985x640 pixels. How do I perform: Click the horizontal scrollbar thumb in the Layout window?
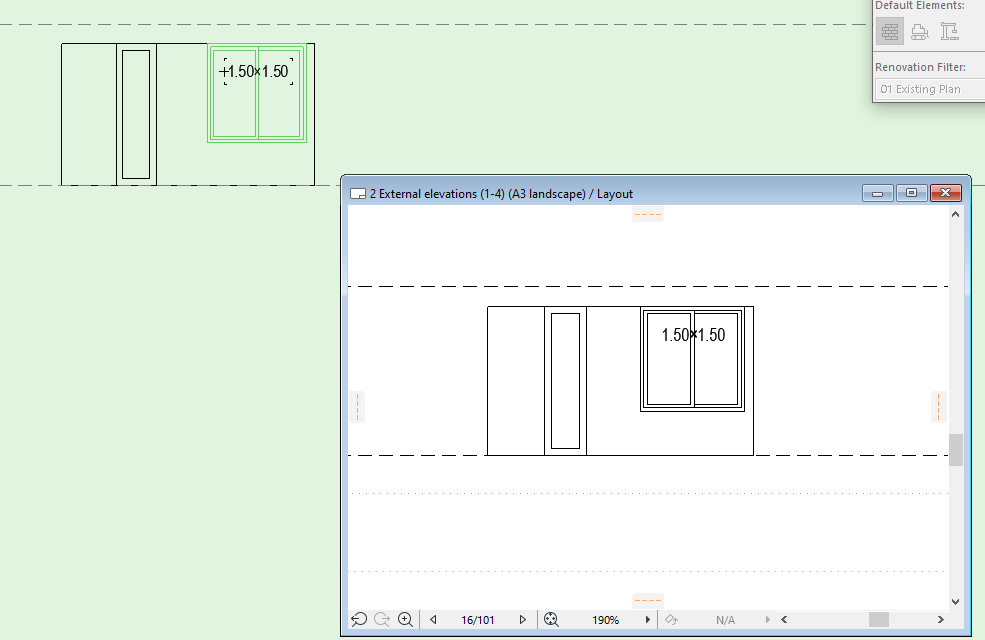pos(879,620)
